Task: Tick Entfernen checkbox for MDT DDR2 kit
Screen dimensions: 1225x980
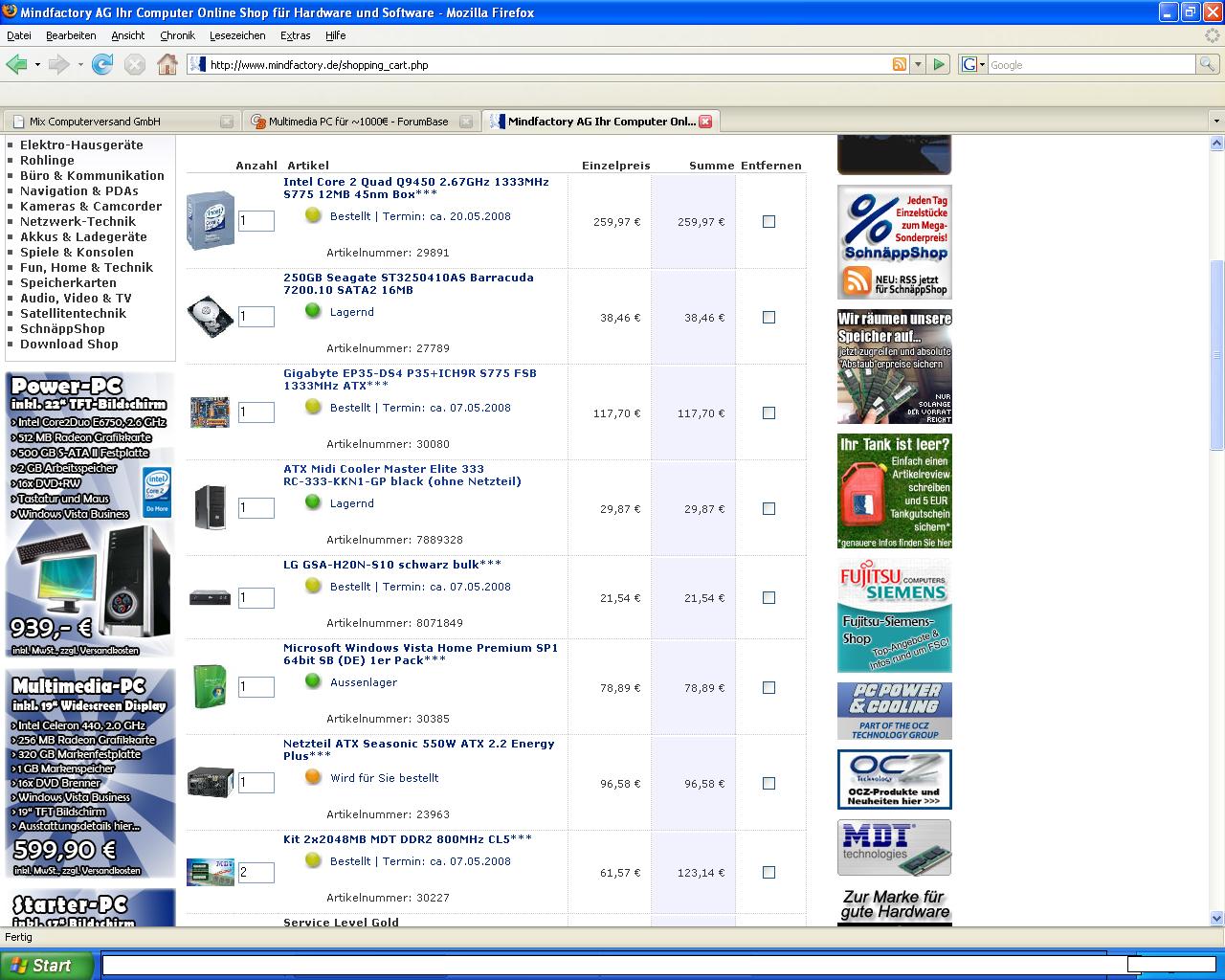Action: tap(768, 872)
